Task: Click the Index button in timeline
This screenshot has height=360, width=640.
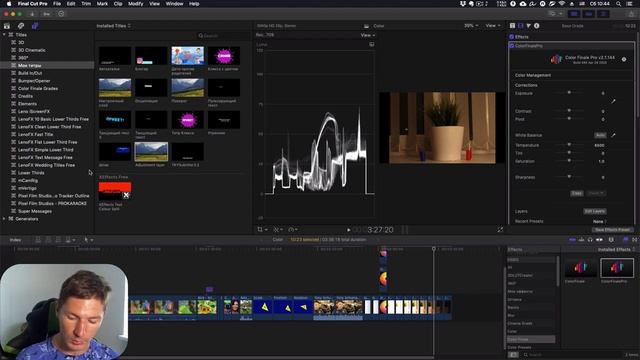Action: click(x=16, y=240)
